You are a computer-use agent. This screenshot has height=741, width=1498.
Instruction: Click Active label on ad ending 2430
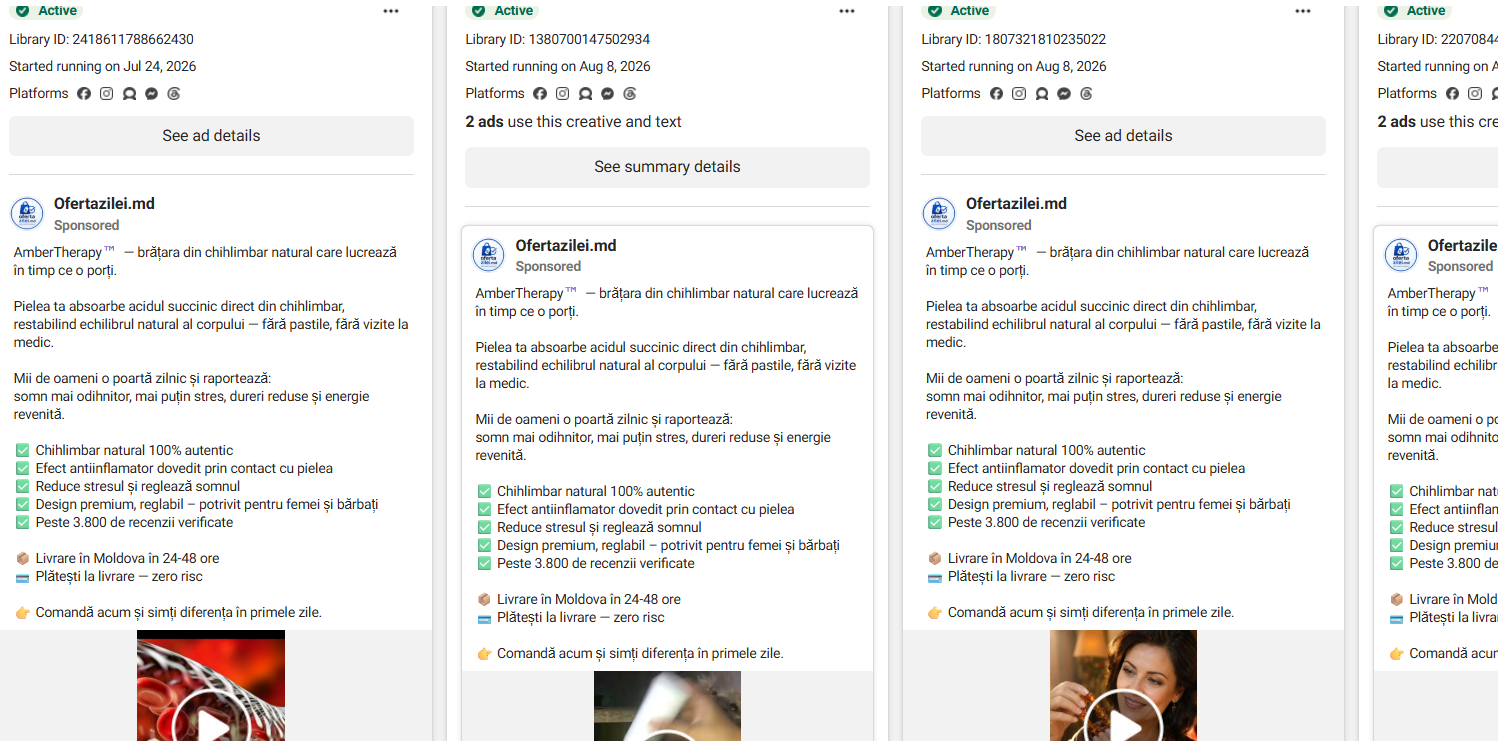point(57,11)
